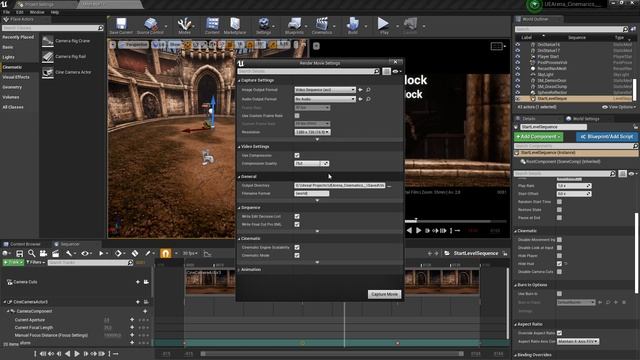Open the Aspect Ratio Axis Constraint dropdown
The height and width of the screenshot is (360, 640).
click(578, 341)
